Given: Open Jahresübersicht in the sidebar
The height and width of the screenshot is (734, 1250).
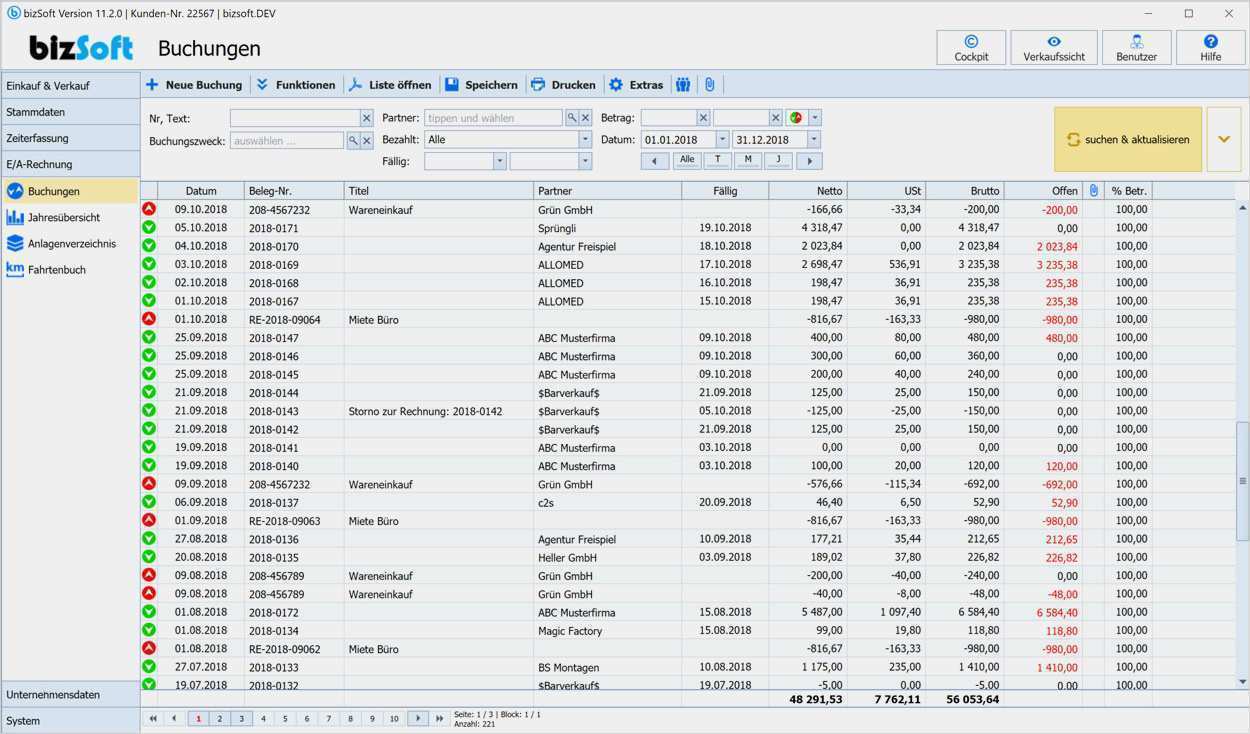Looking at the screenshot, I should point(64,217).
